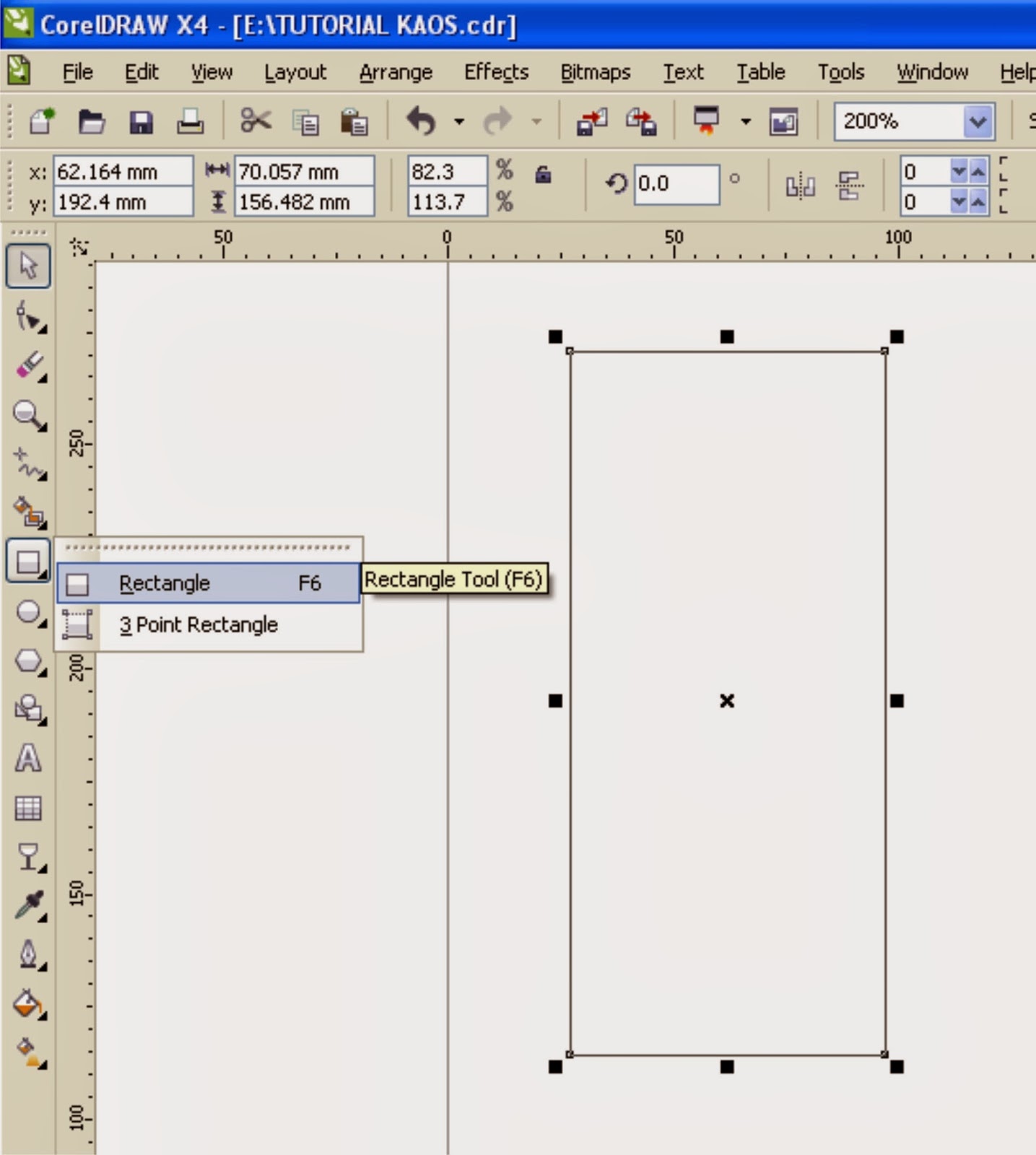This screenshot has height=1155, width=1036.
Task: Open the View menu
Action: 212,72
